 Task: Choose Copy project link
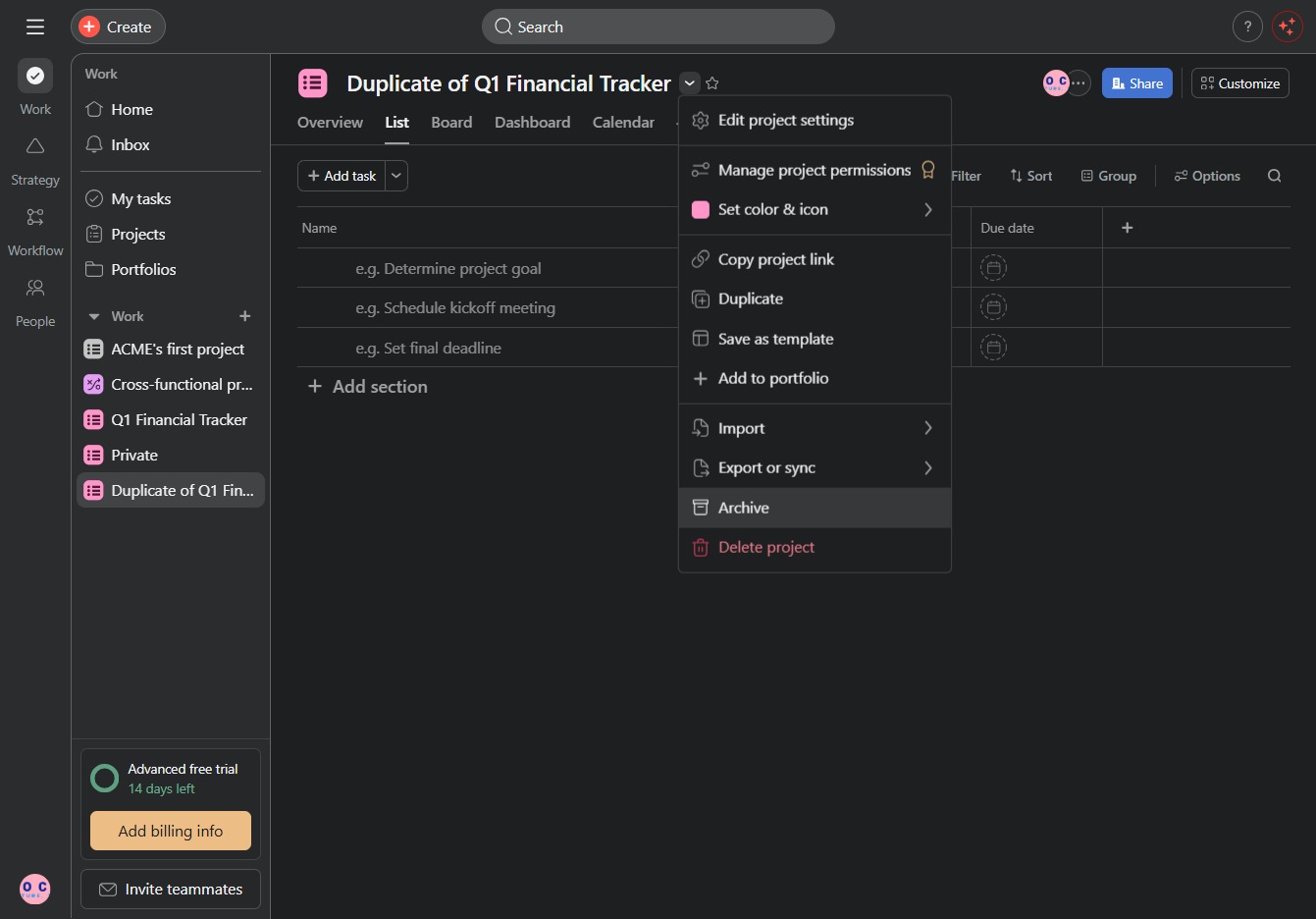point(815,259)
